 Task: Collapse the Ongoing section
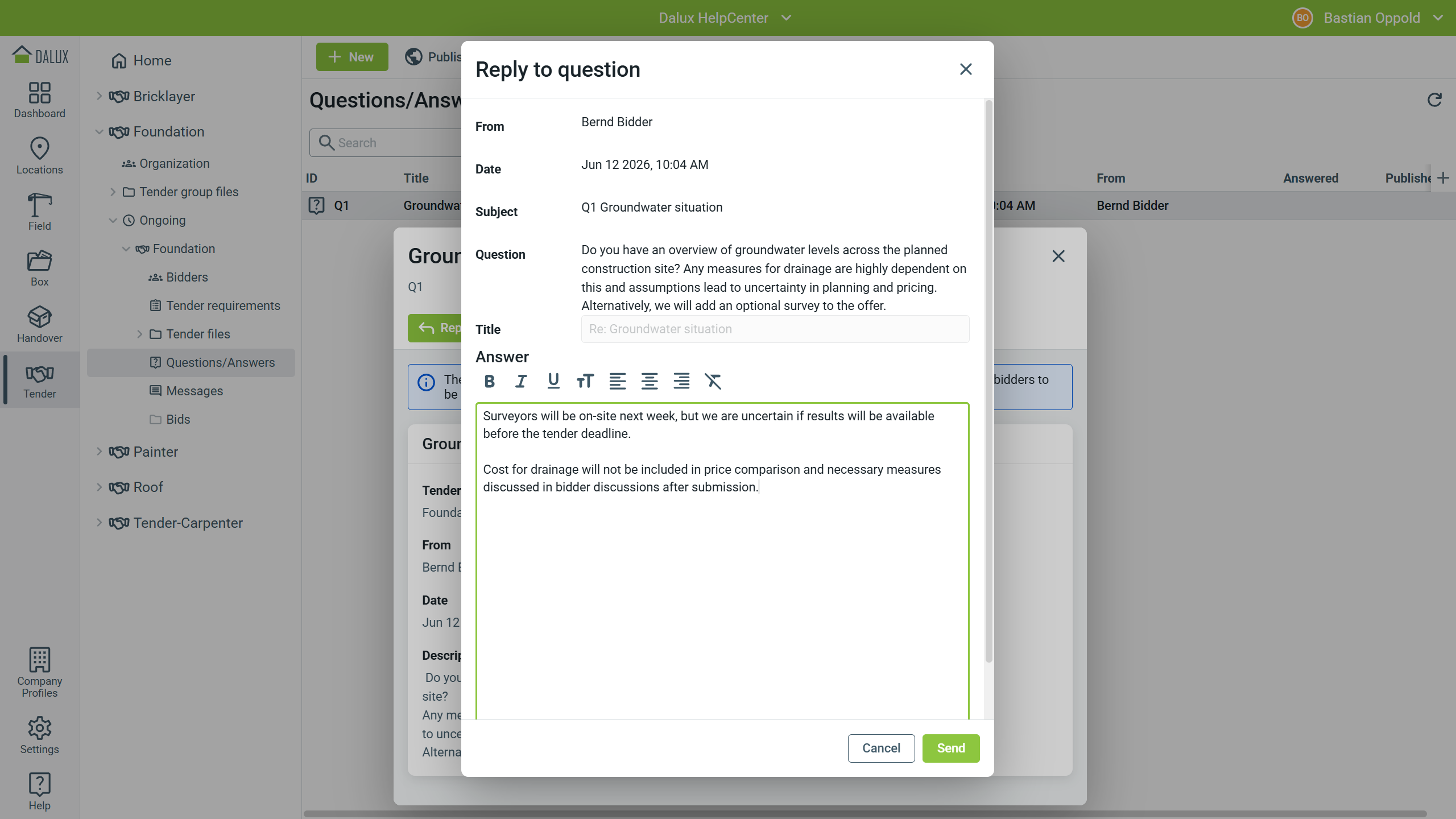click(x=113, y=221)
